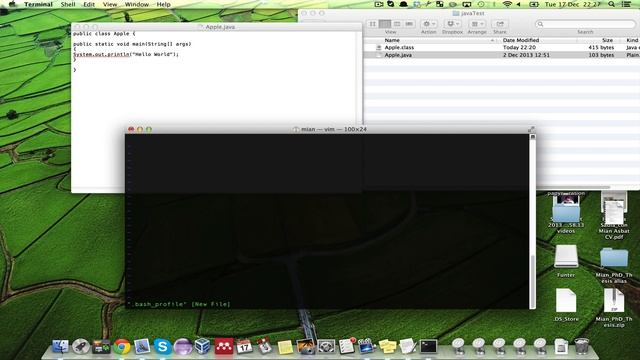Click the menu bar date and time
This screenshot has width=640, height=360.
click(x=572, y=4)
